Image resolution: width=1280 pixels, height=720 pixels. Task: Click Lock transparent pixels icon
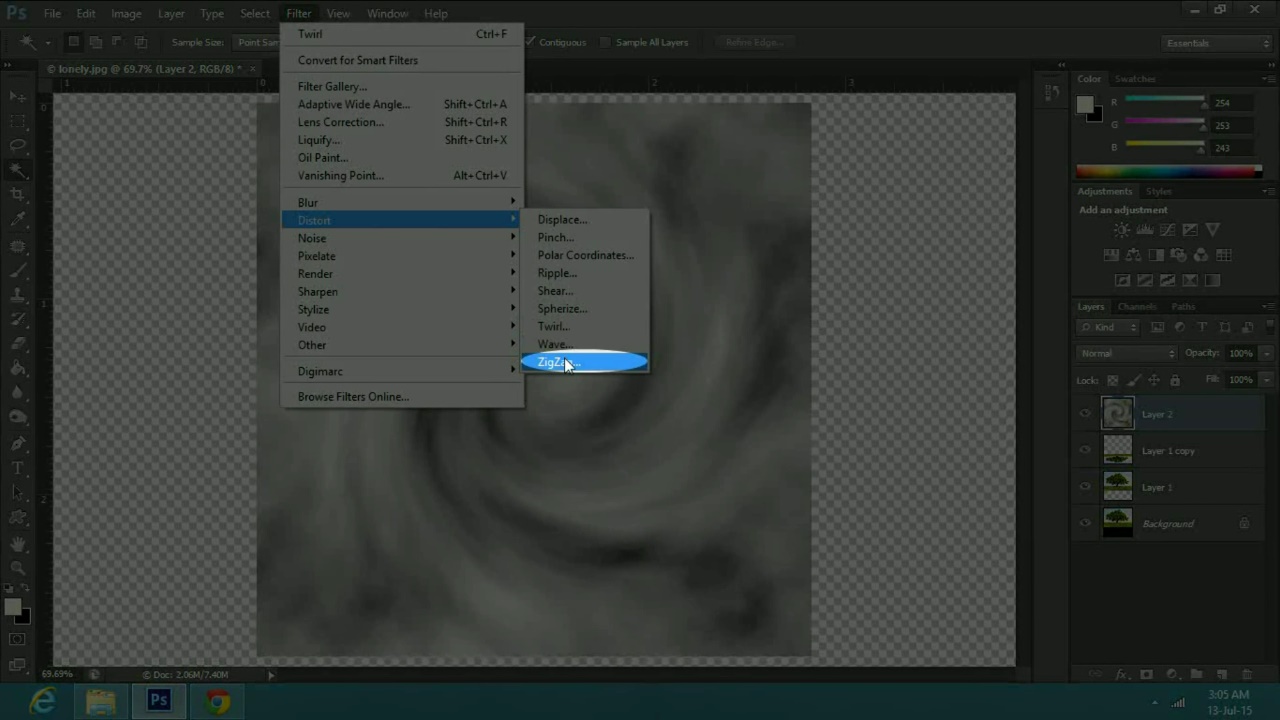pyautogui.click(x=1112, y=380)
